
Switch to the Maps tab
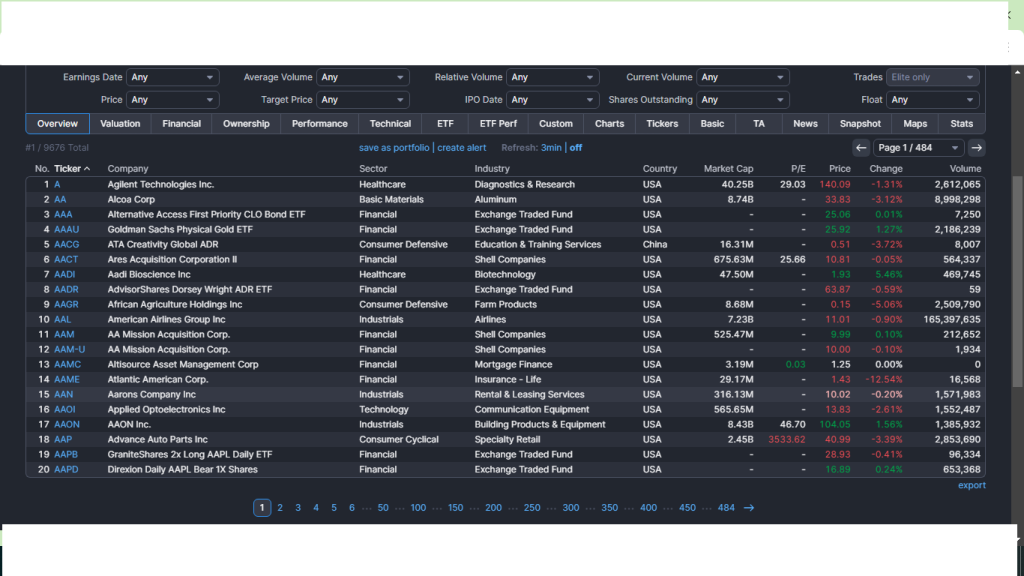[x=916, y=123]
